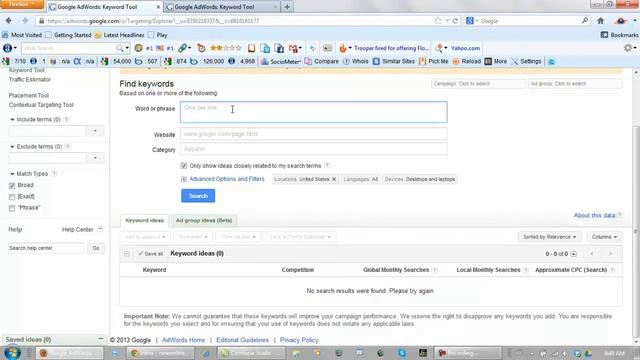Open the Firefox menu button
This screenshot has width=640, height=360.
pyautogui.click(x=22, y=4)
